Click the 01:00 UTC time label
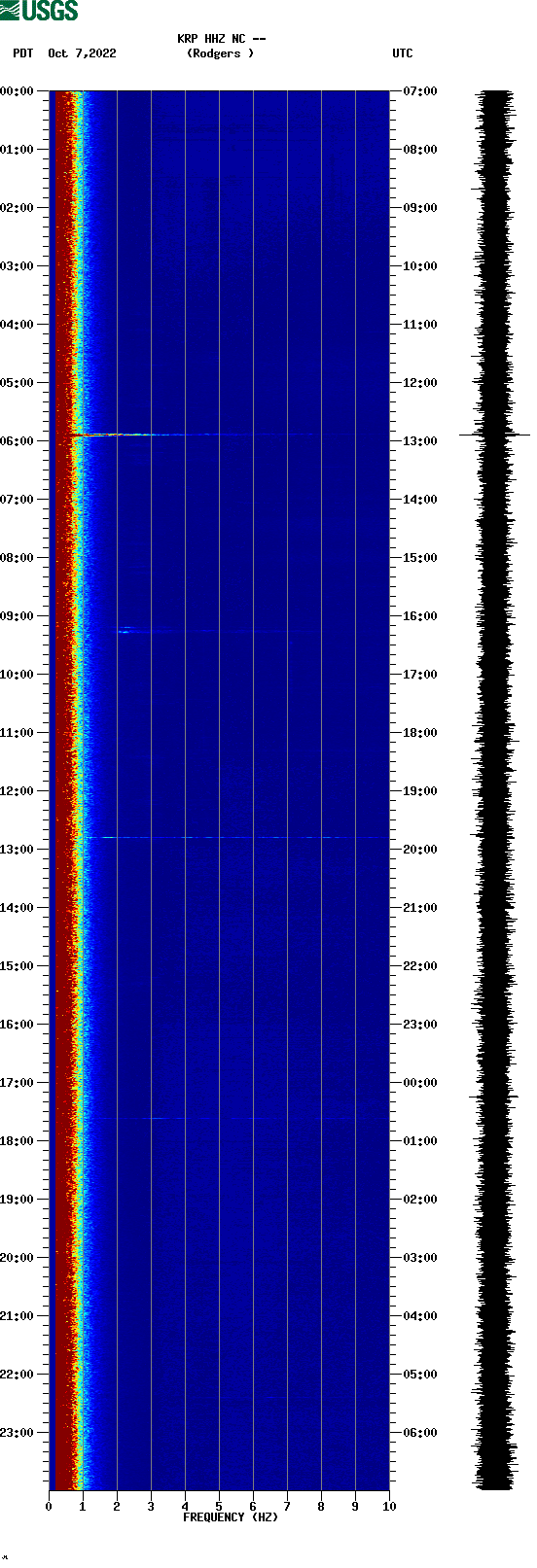The height and width of the screenshot is (1568, 537). [420, 1141]
